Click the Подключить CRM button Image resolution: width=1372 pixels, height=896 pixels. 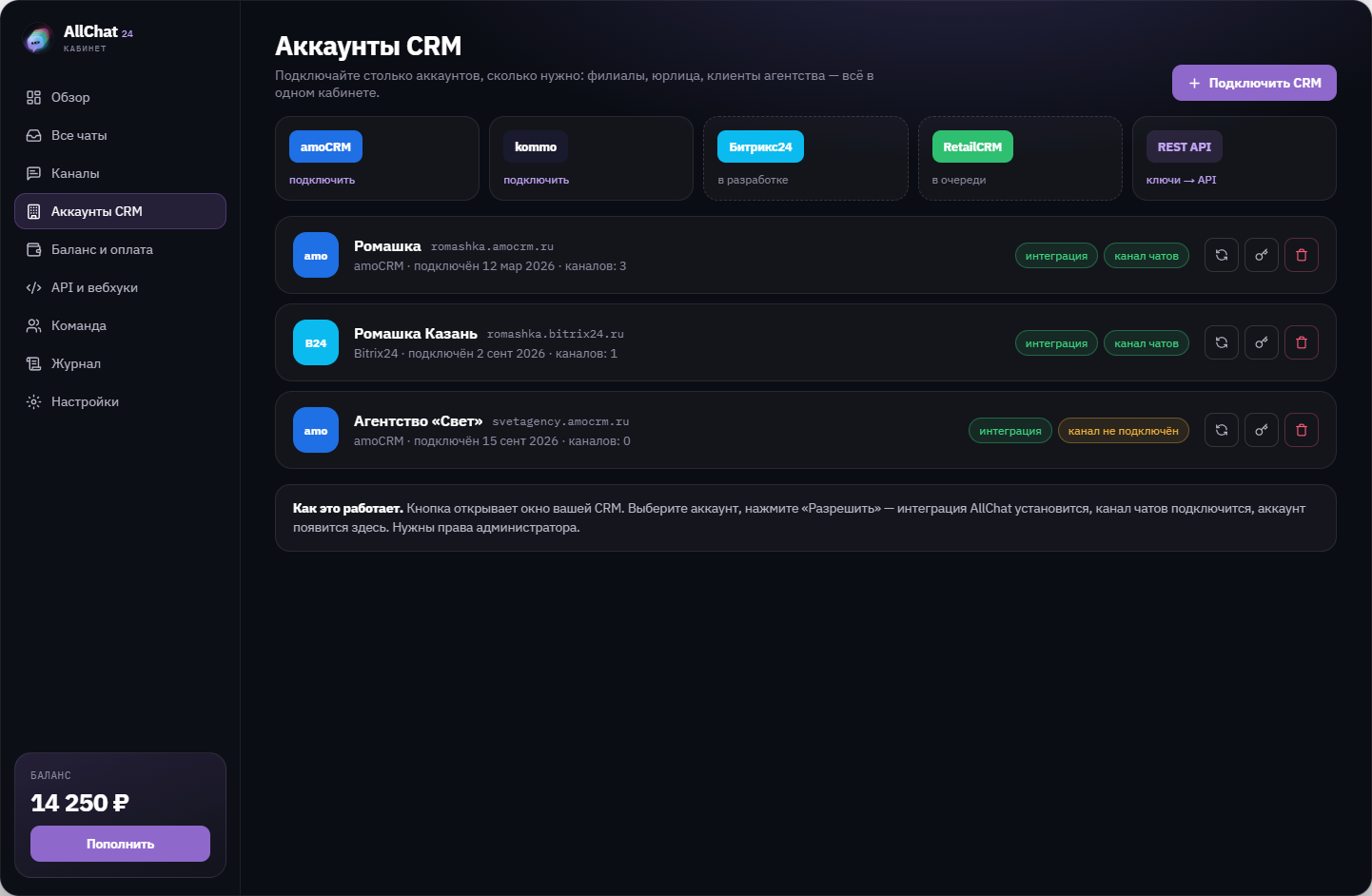1254,83
